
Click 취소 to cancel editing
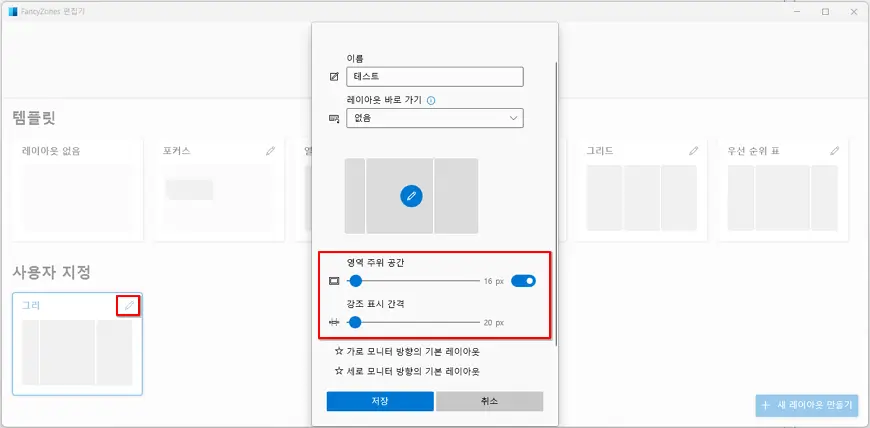point(489,401)
